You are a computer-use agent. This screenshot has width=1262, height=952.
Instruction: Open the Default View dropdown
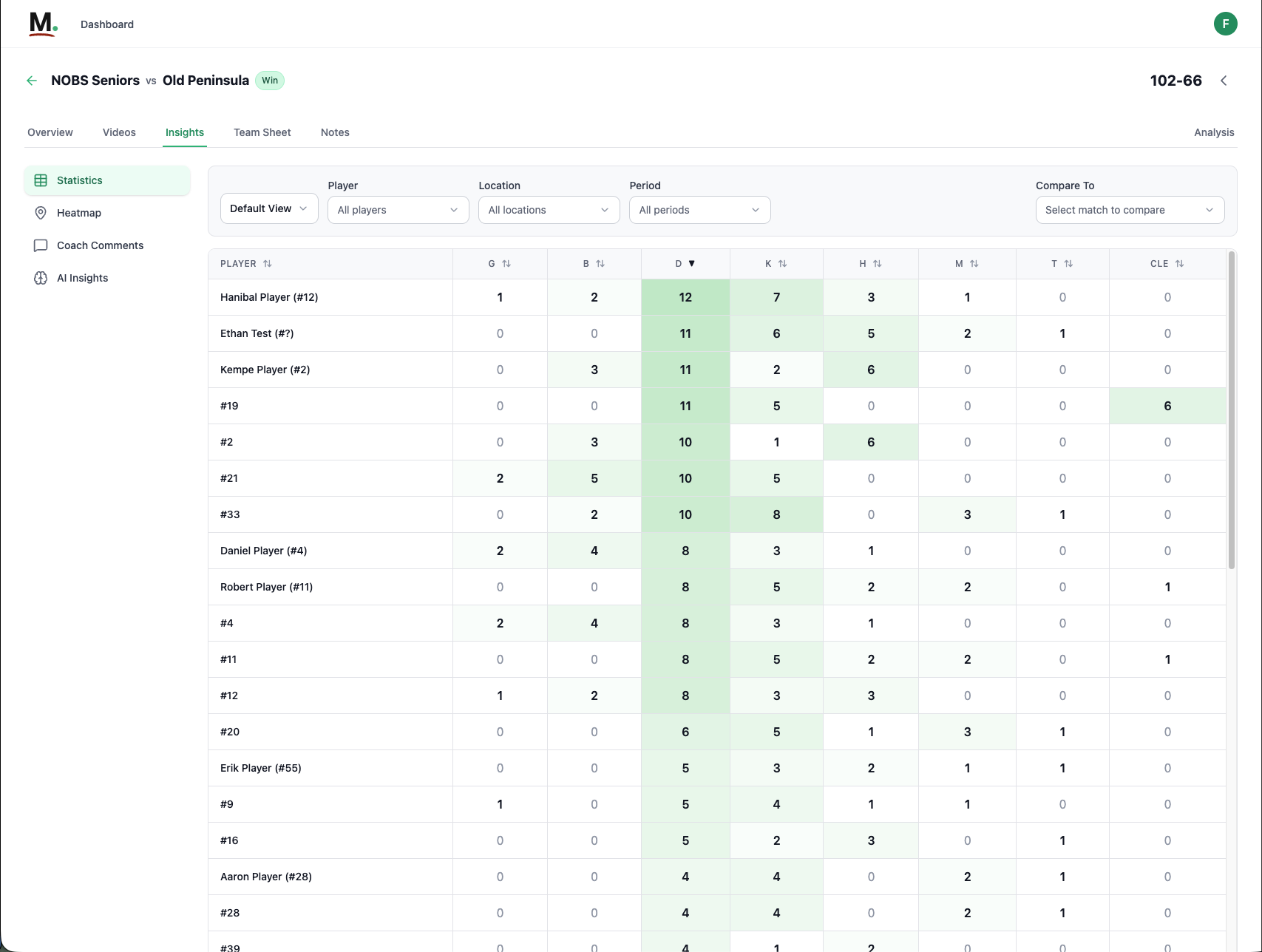click(x=268, y=208)
